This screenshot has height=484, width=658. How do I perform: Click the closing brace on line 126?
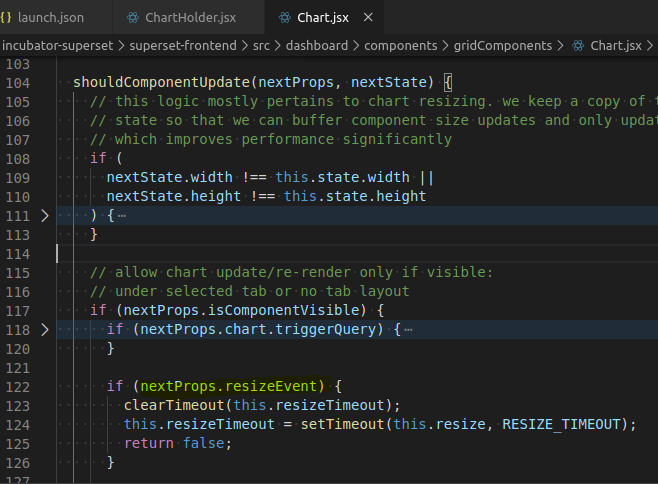[111, 463]
